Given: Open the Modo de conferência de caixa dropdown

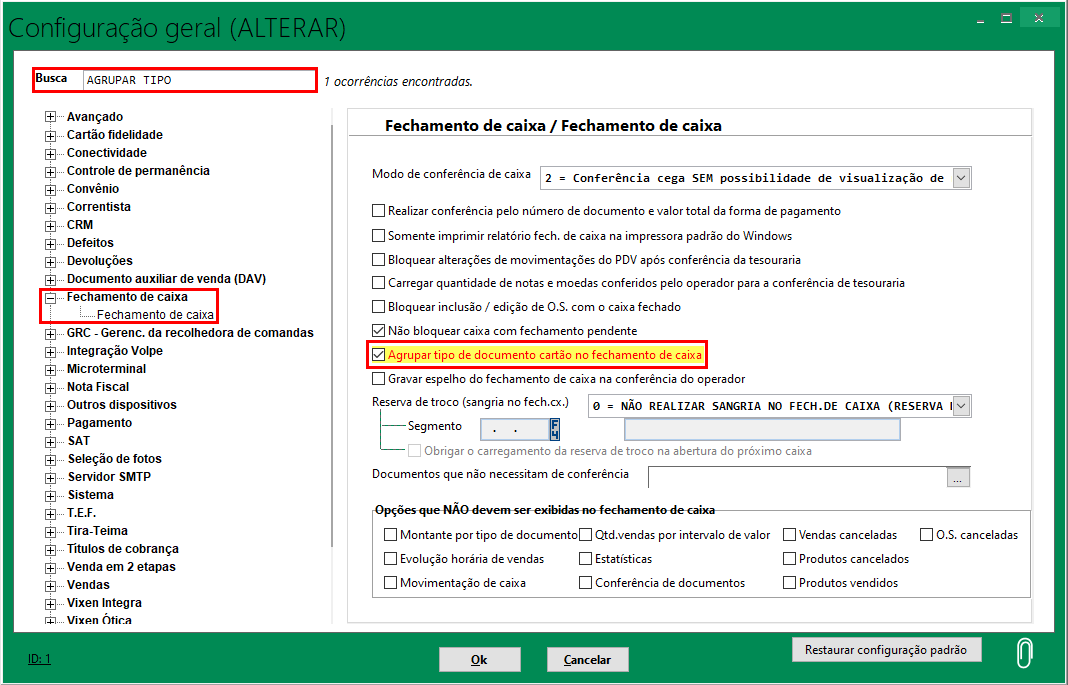Looking at the screenshot, I should (x=961, y=178).
